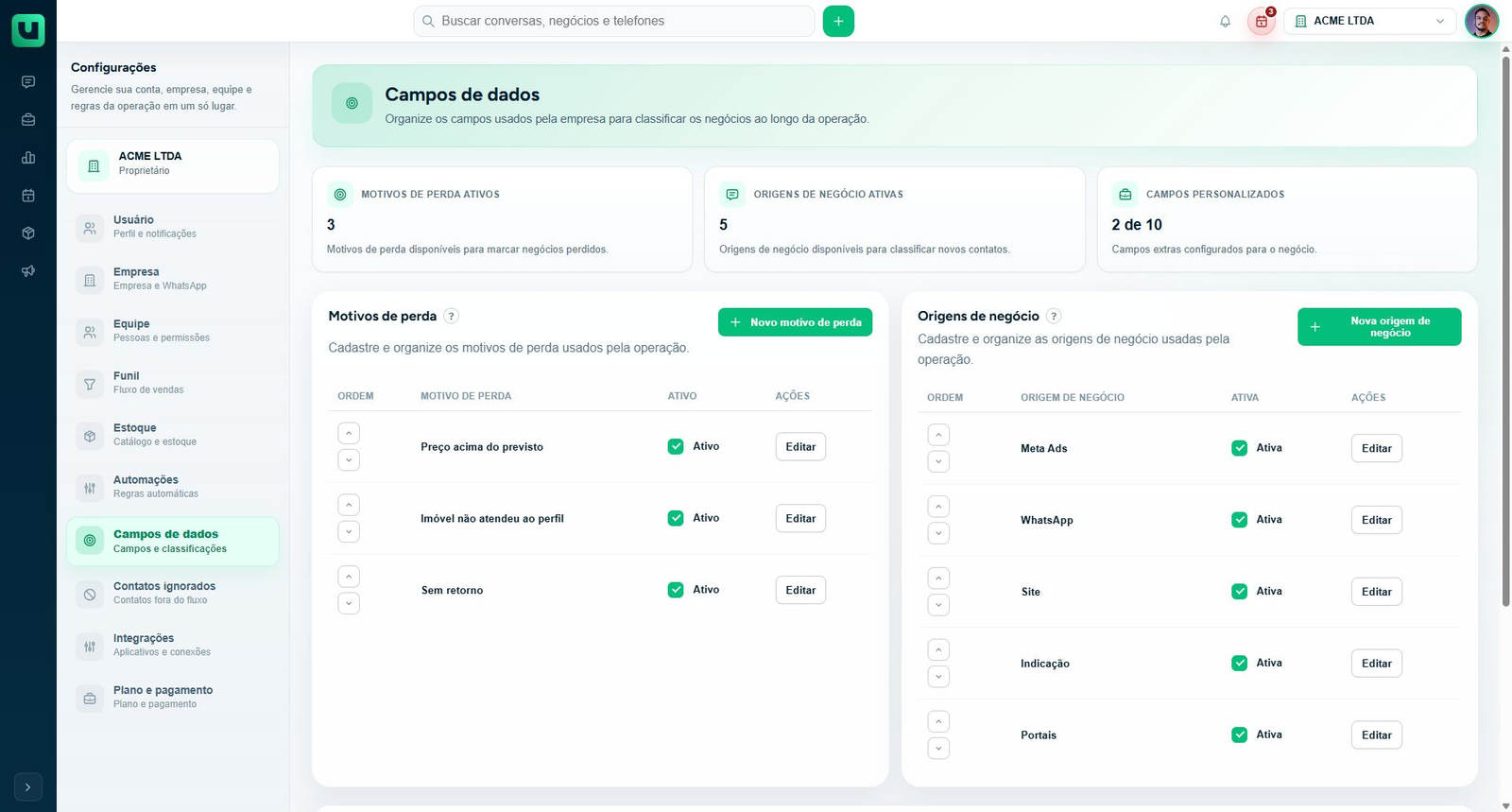
Task: Click help icon next to Origens de negócio
Action: (x=1054, y=317)
